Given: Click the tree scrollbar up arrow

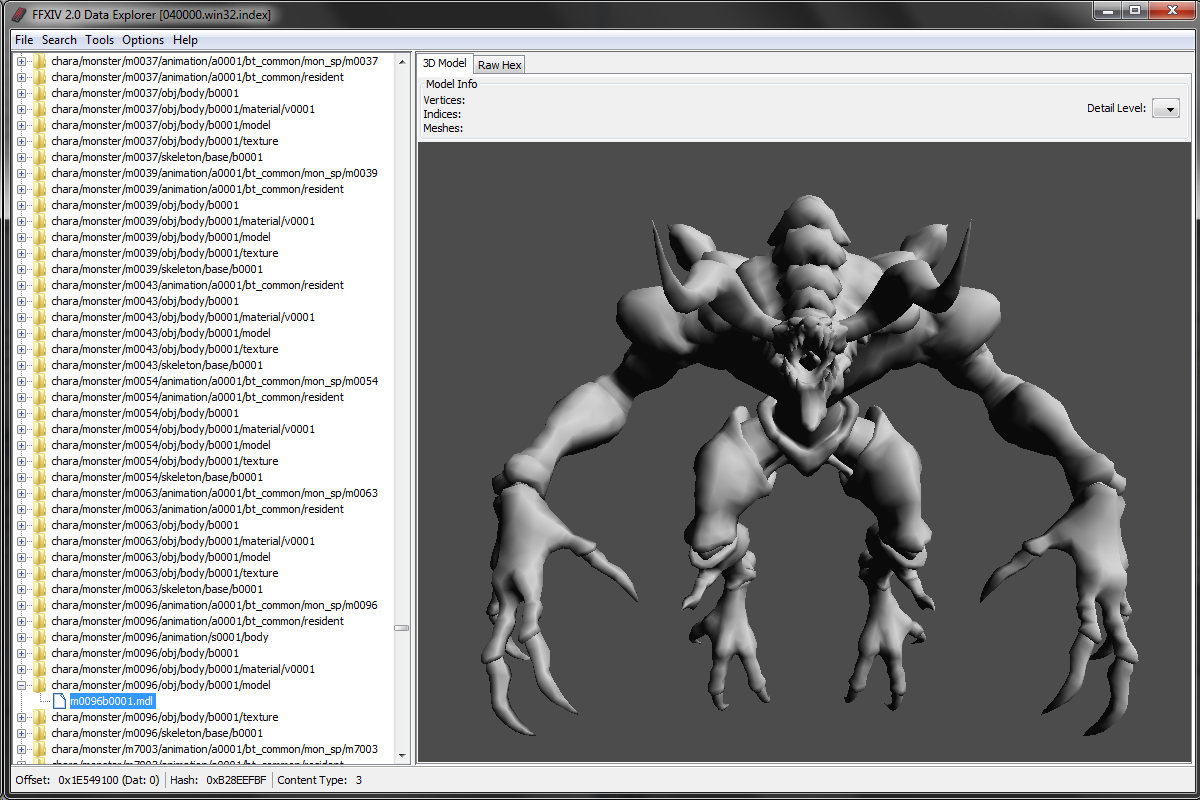Looking at the screenshot, I should pos(402,61).
